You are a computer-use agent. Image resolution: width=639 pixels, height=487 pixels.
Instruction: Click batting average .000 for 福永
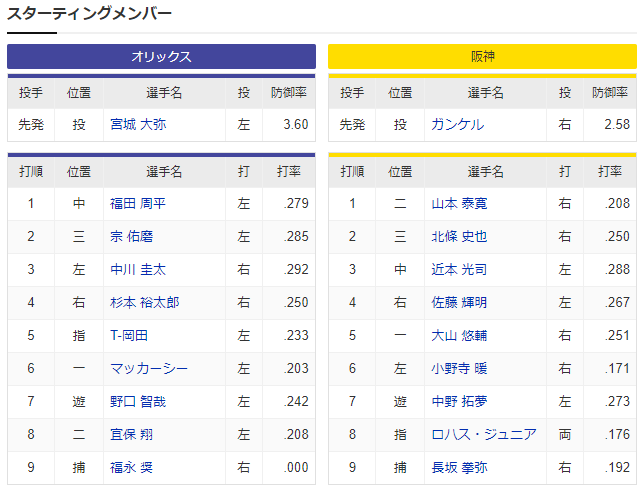296,467
